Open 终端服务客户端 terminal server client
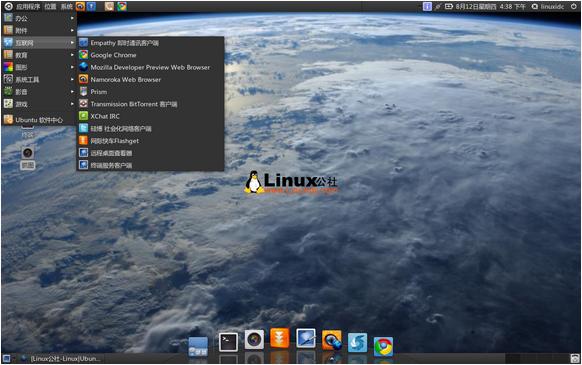Viewport: 582px width, 365px height. click(150, 165)
